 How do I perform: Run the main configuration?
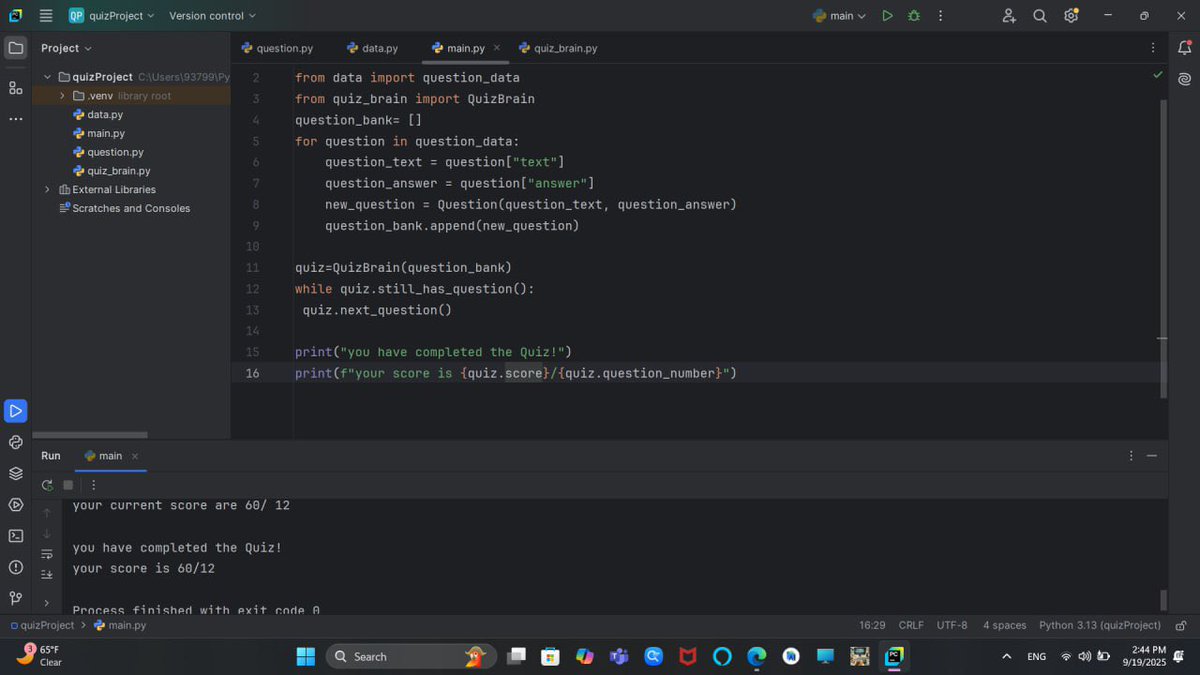887,16
